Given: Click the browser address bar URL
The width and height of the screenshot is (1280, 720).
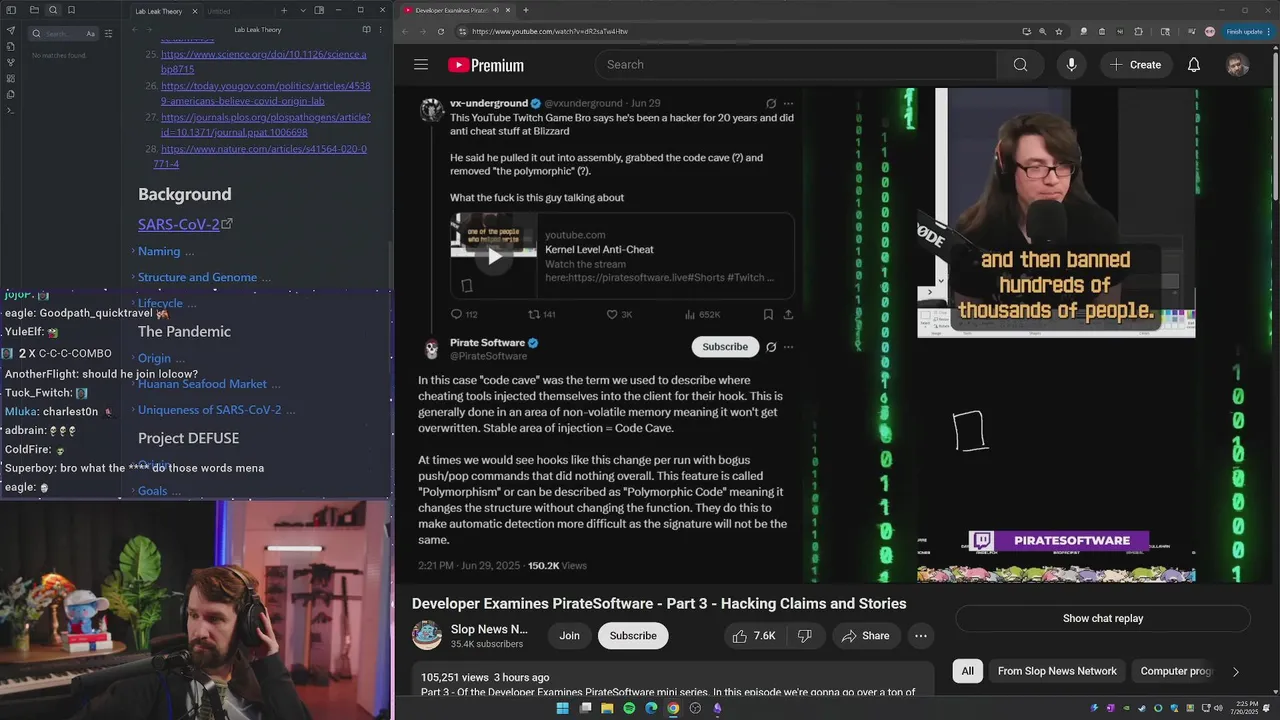Looking at the screenshot, I should pos(550,31).
